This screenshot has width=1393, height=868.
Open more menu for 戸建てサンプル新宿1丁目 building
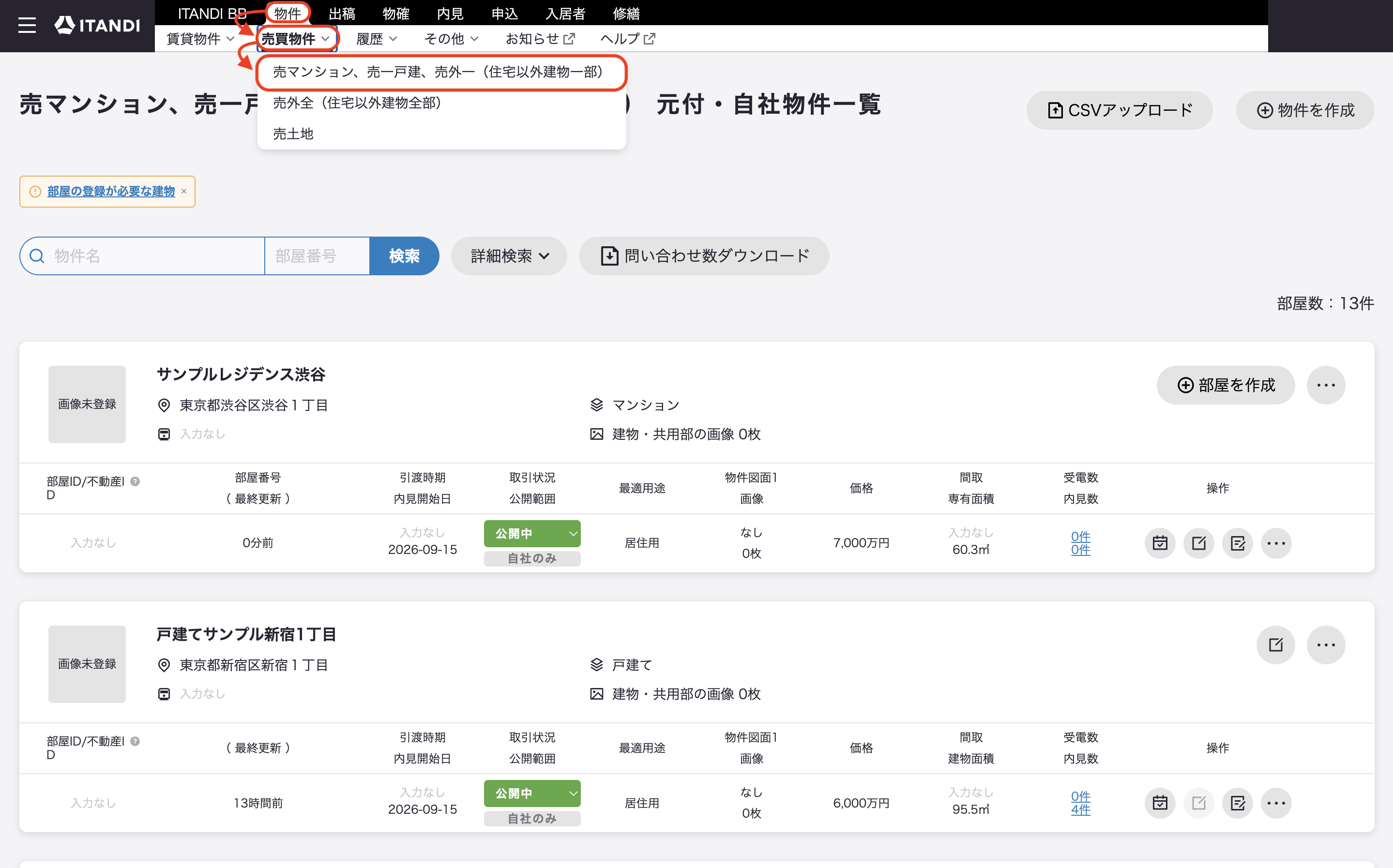(1326, 644)
